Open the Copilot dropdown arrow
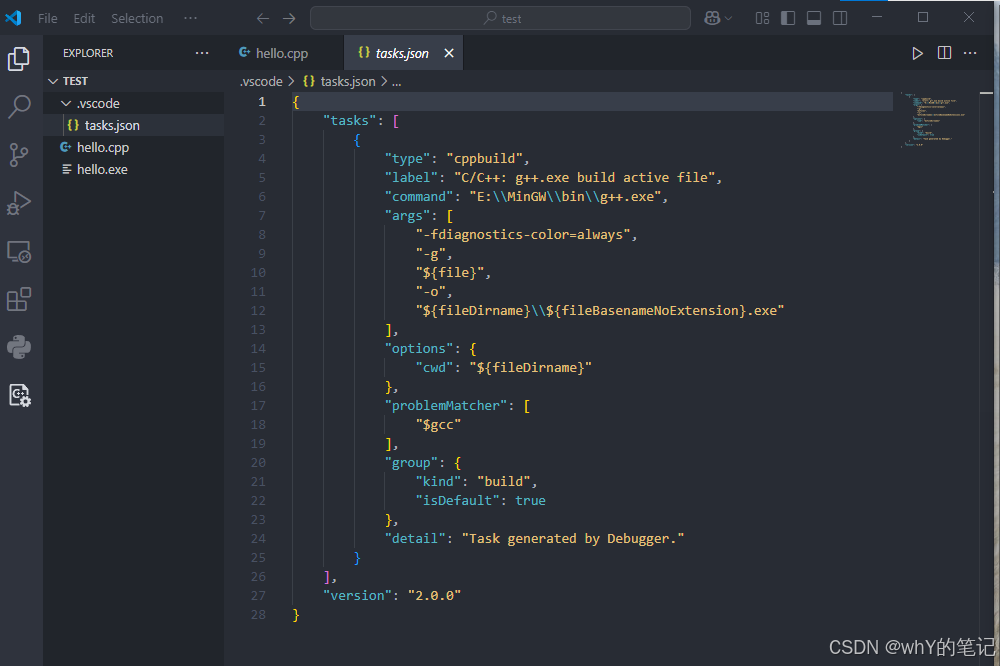 728,18
